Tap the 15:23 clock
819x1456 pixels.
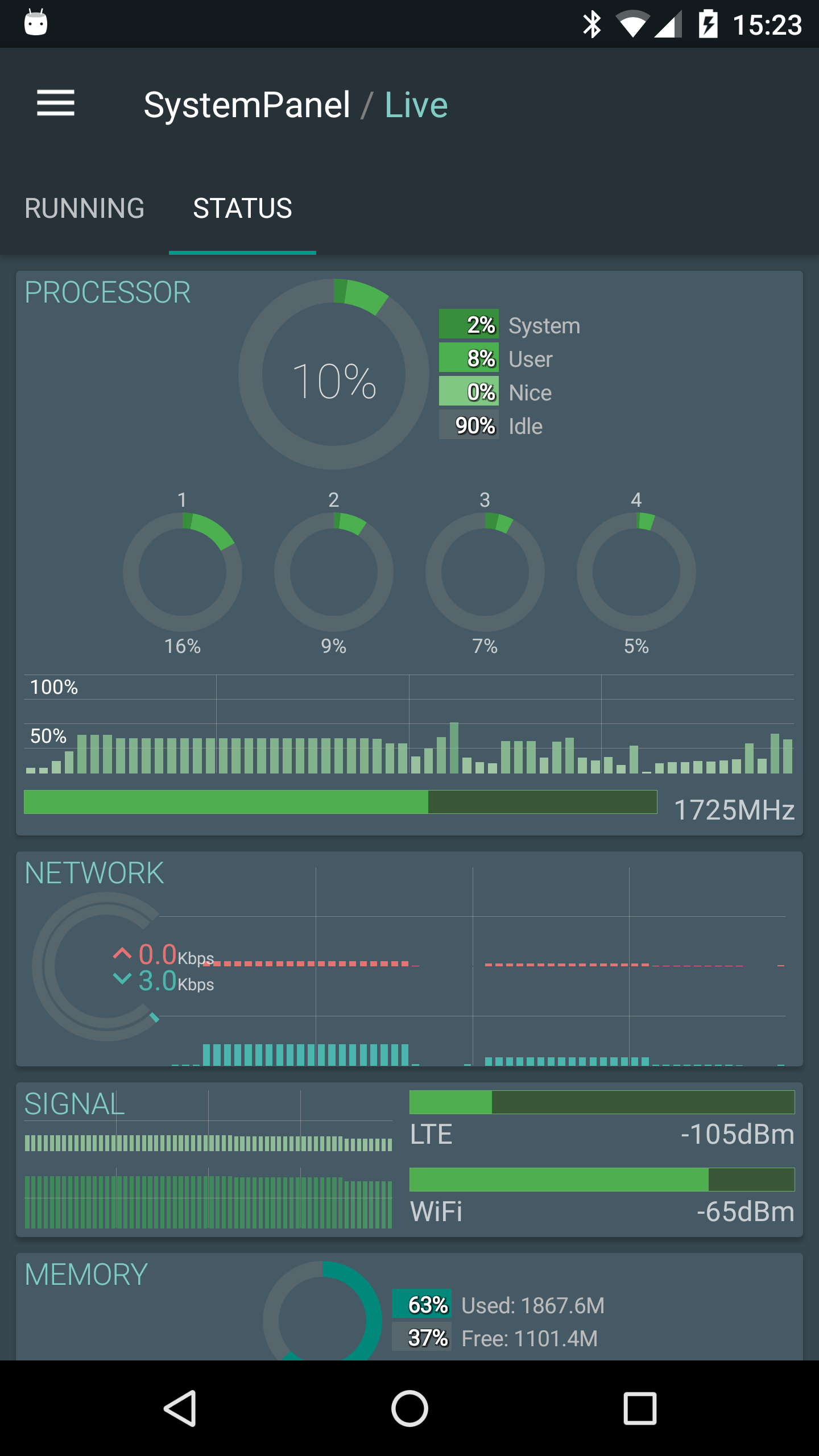point(767,25)
